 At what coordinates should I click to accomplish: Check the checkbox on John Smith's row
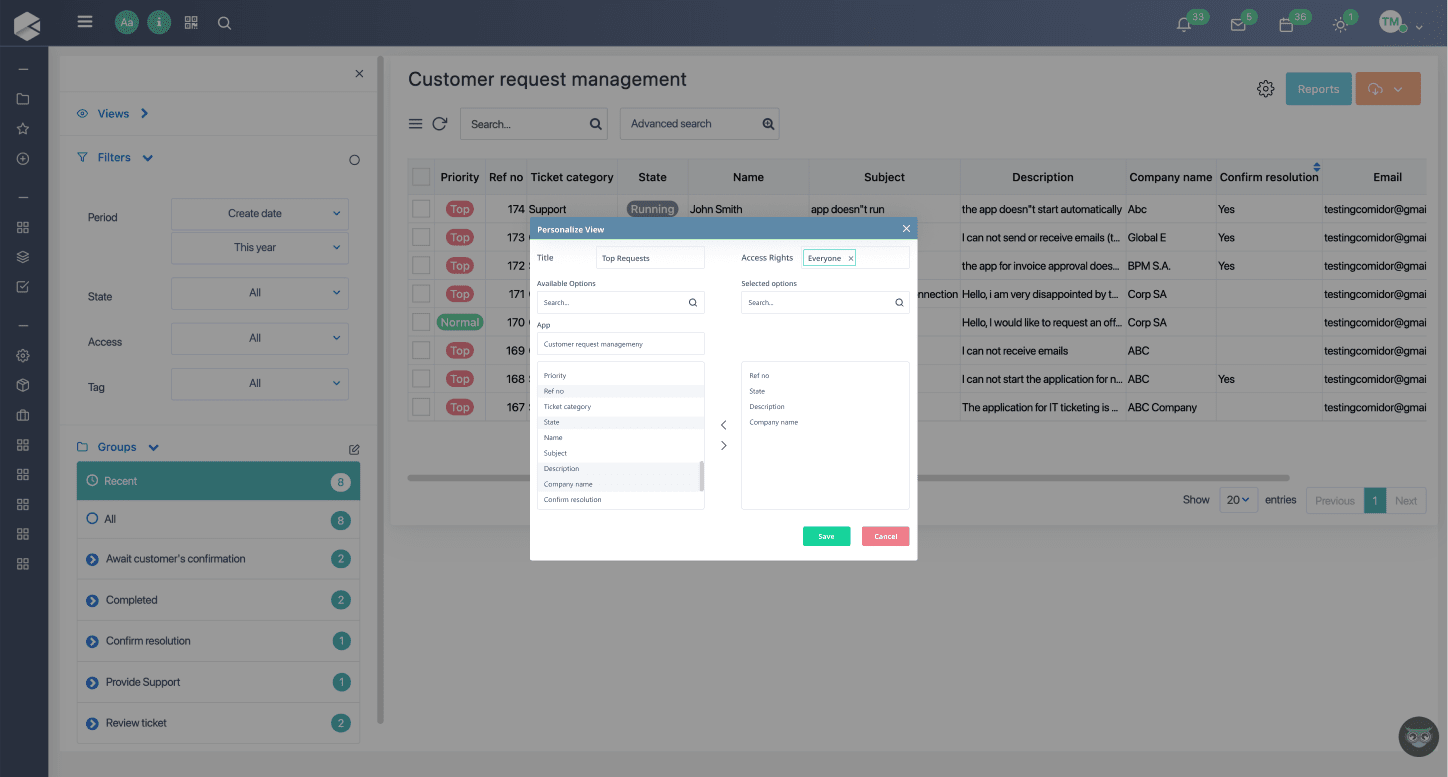tap(421, 209)
